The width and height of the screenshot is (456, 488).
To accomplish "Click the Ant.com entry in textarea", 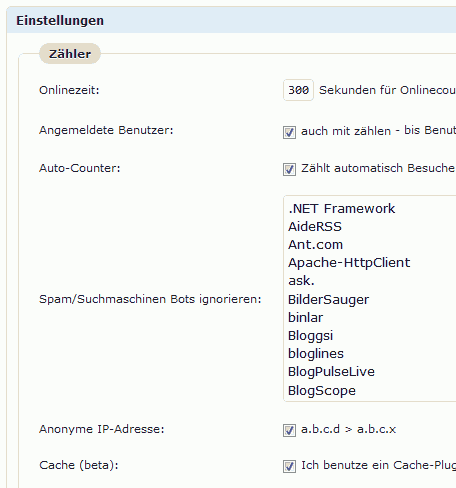I will (x=315, y=245).
